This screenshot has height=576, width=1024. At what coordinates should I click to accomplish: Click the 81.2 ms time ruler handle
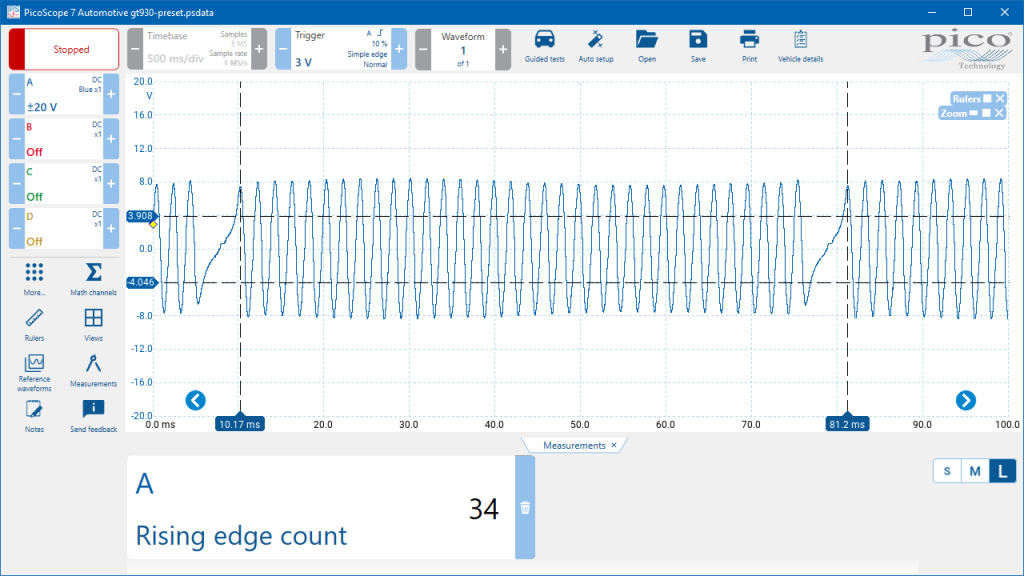[x=847, y=424]
